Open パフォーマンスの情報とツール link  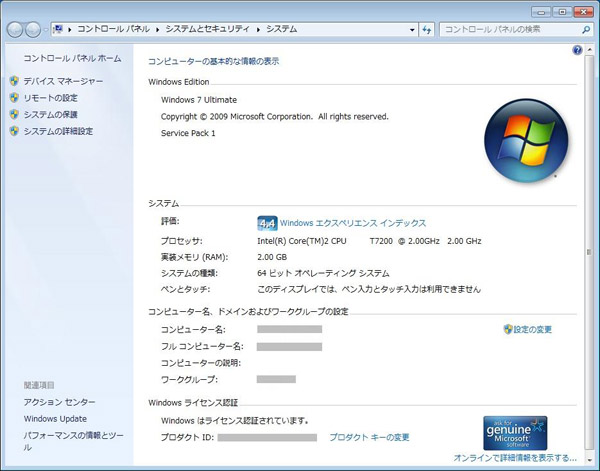tap(73, 441)
